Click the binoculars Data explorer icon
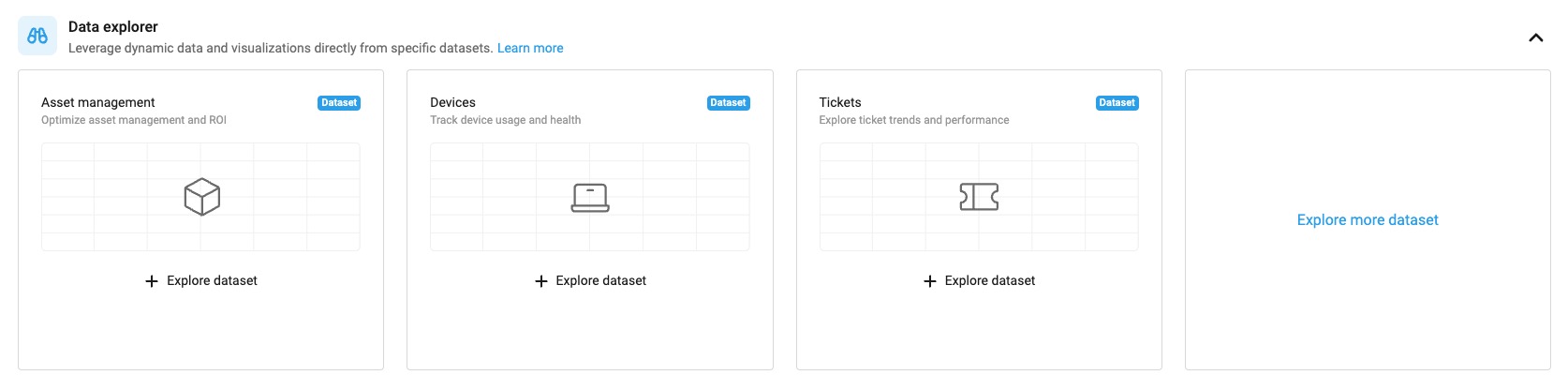Image resolution: width=1568 pixels, height=390 pixels. point(37,37)
